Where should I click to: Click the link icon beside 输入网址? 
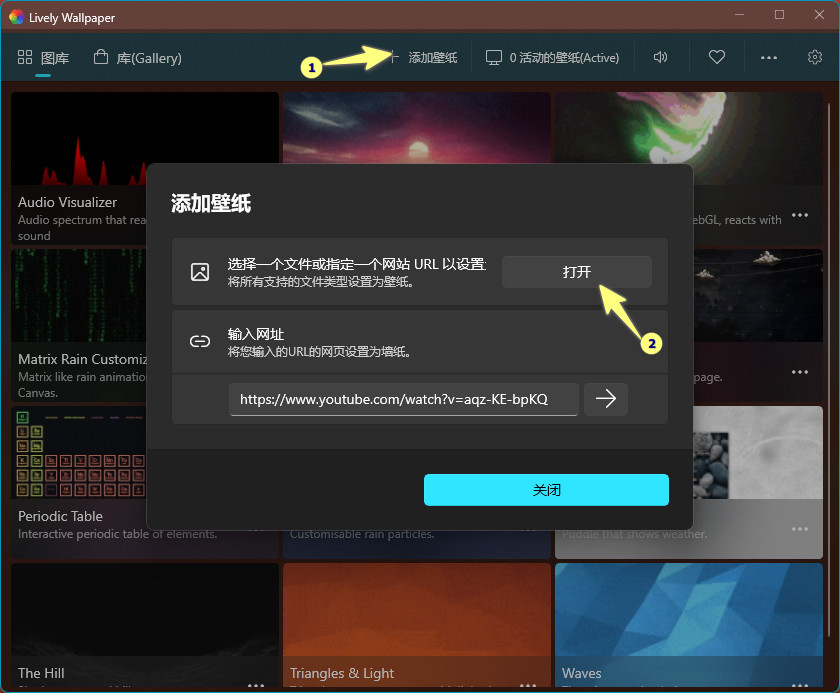pyautogui.click(x=200, y=342)
